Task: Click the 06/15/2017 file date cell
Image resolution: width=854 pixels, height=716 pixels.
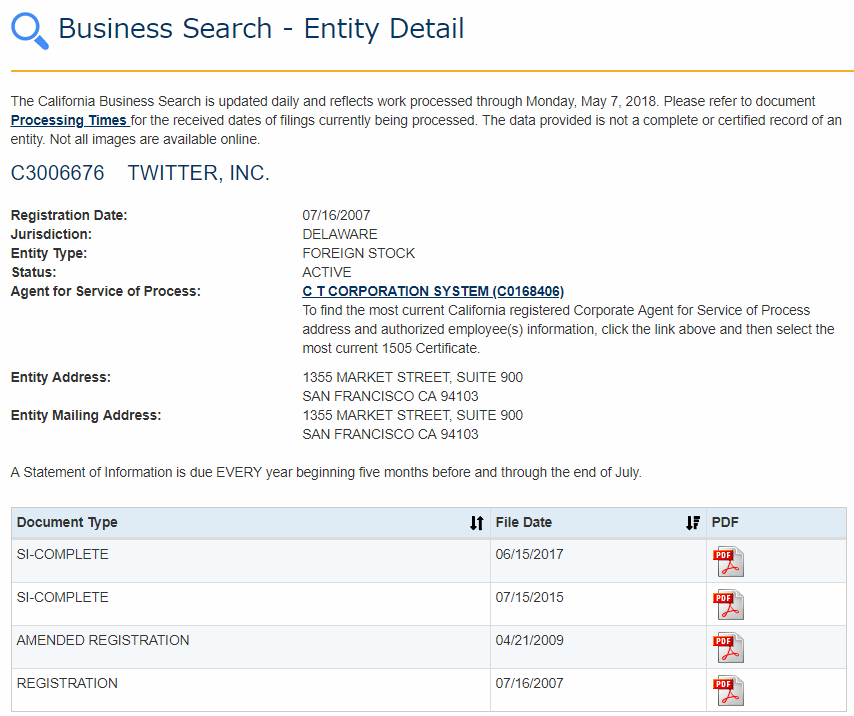Action: pyautogui.click(x=529, y=554)
